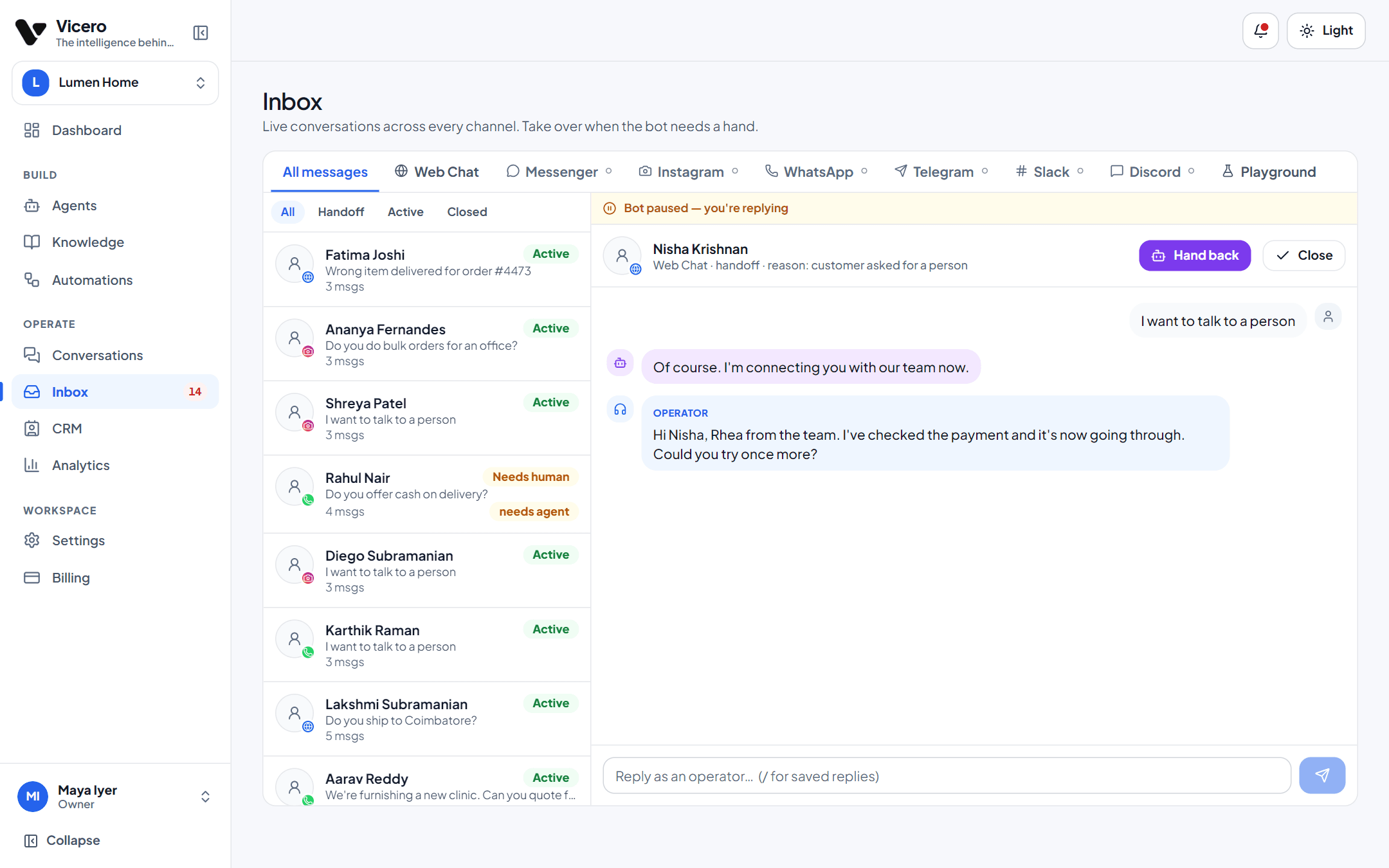Open Rahul Nair's conversation
1389x868 pixels.
click(x=427, y=494)
